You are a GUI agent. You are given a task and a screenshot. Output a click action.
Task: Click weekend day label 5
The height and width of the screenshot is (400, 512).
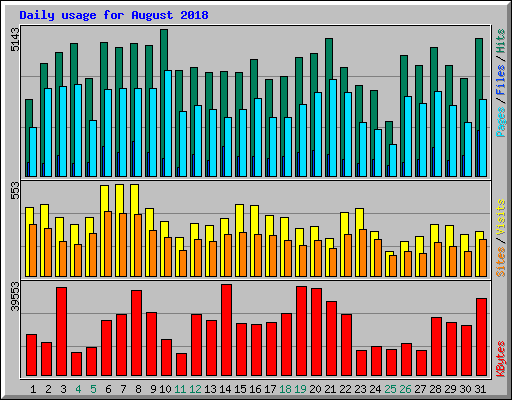pos(93,389)
